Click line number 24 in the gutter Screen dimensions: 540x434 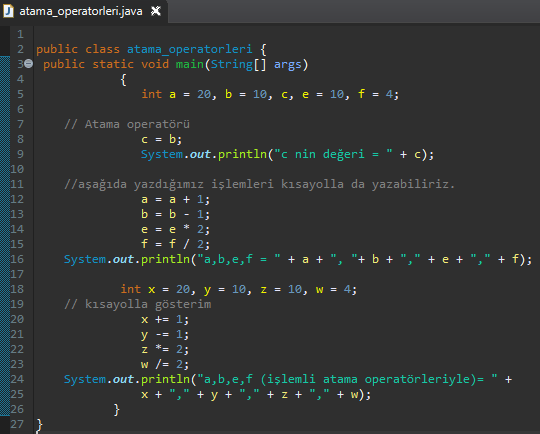[17, 379]
